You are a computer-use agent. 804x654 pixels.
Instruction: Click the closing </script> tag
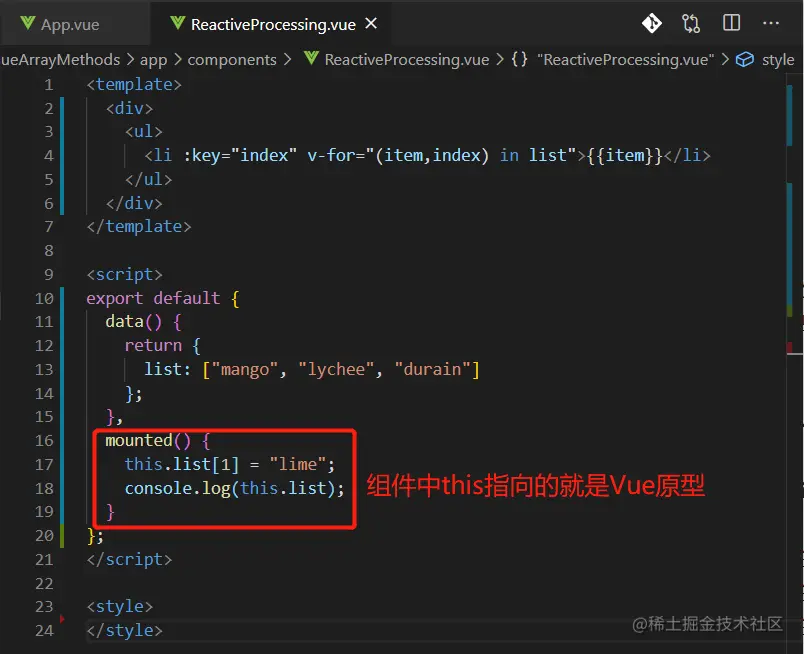click(129, 559)
